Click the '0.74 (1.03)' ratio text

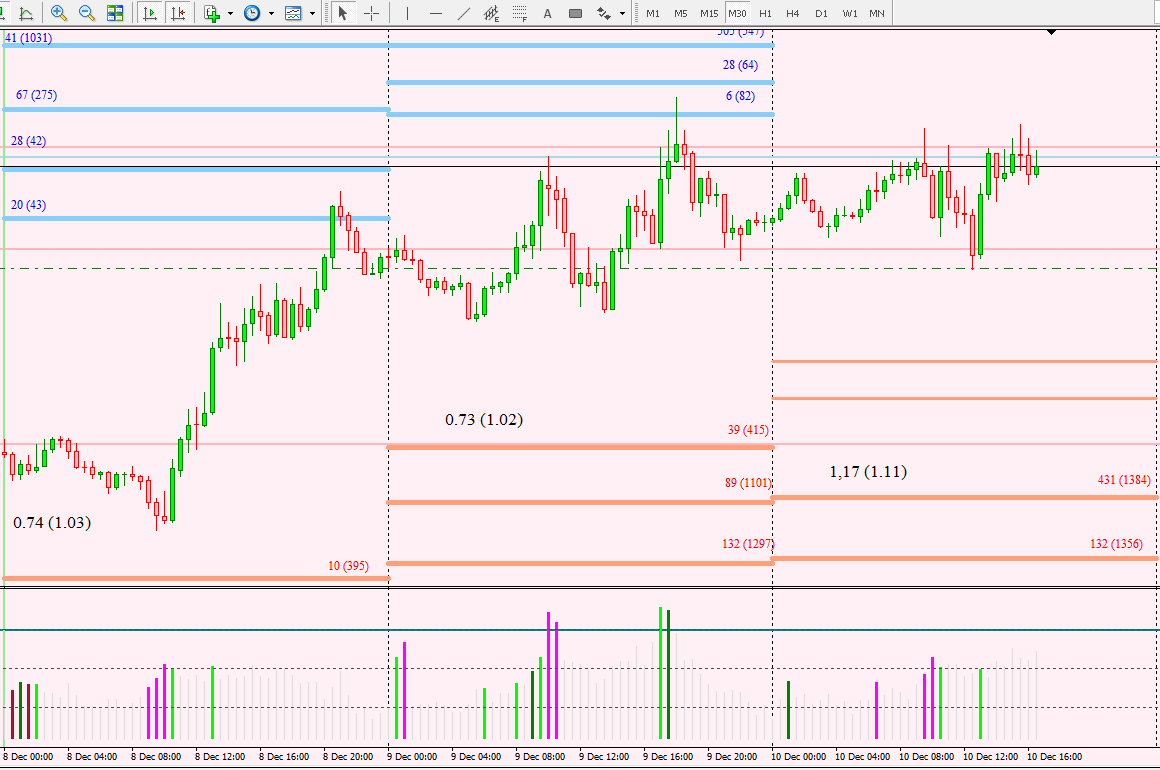[52, 522]
